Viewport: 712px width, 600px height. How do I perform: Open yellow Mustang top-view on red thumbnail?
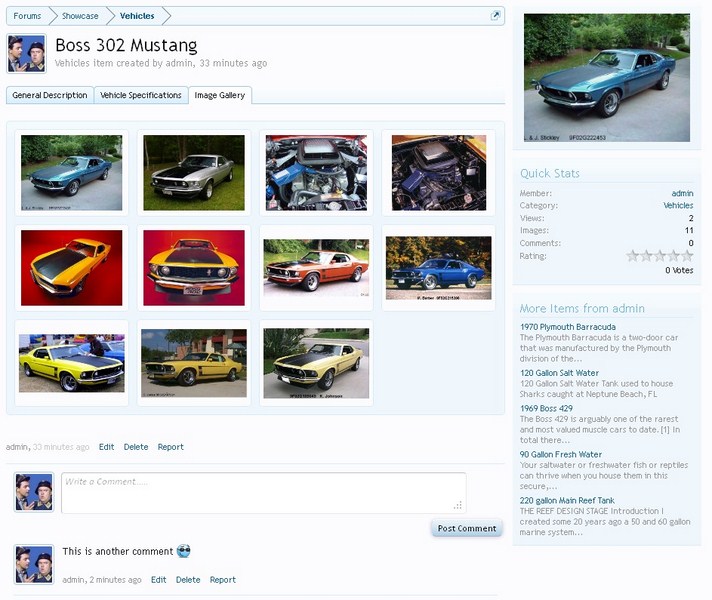(71, 268)
